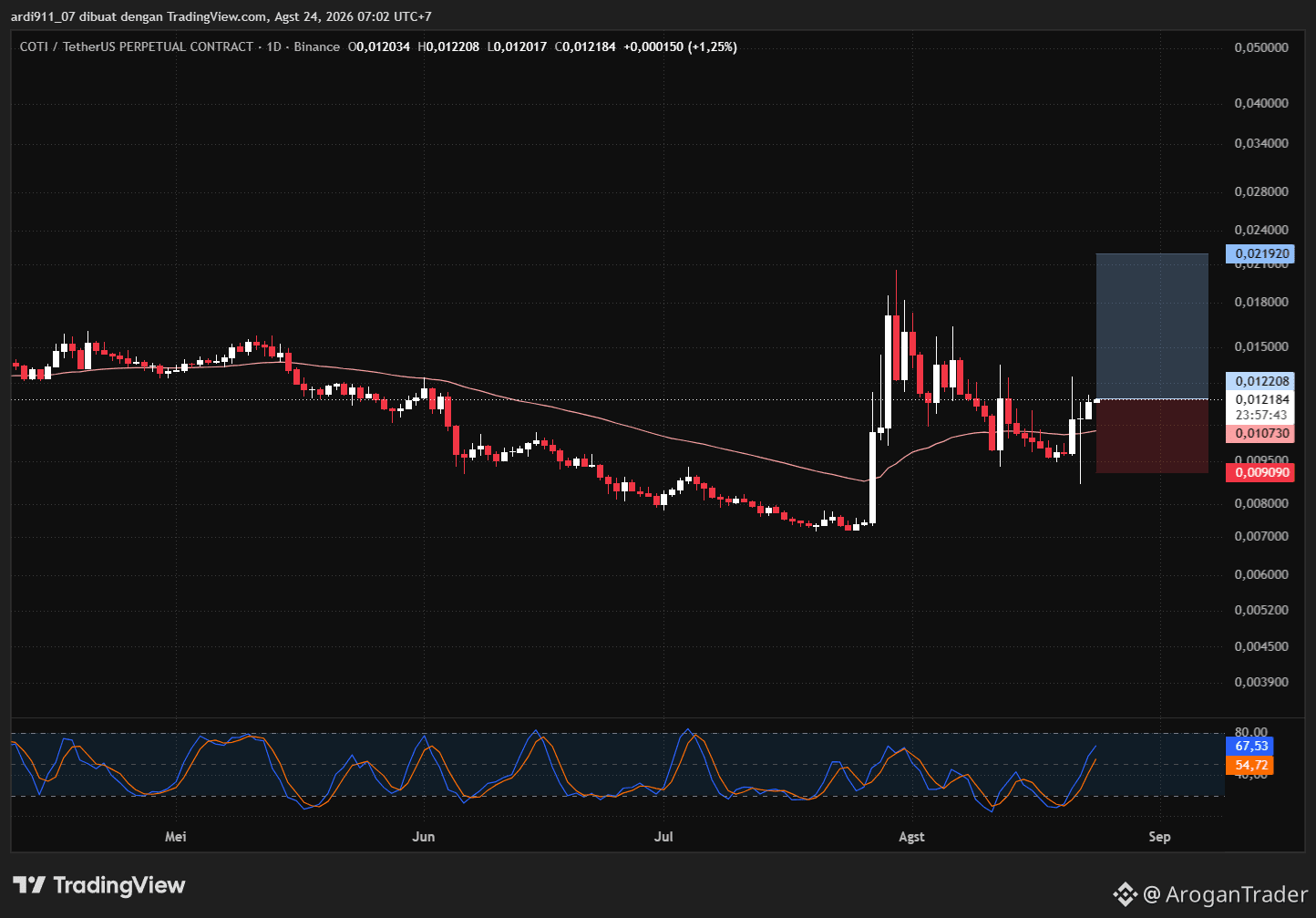Screen dimensions: 1316x918
Task: Click the TradingView logo at the bottom
Action: [x=99, y=885]
